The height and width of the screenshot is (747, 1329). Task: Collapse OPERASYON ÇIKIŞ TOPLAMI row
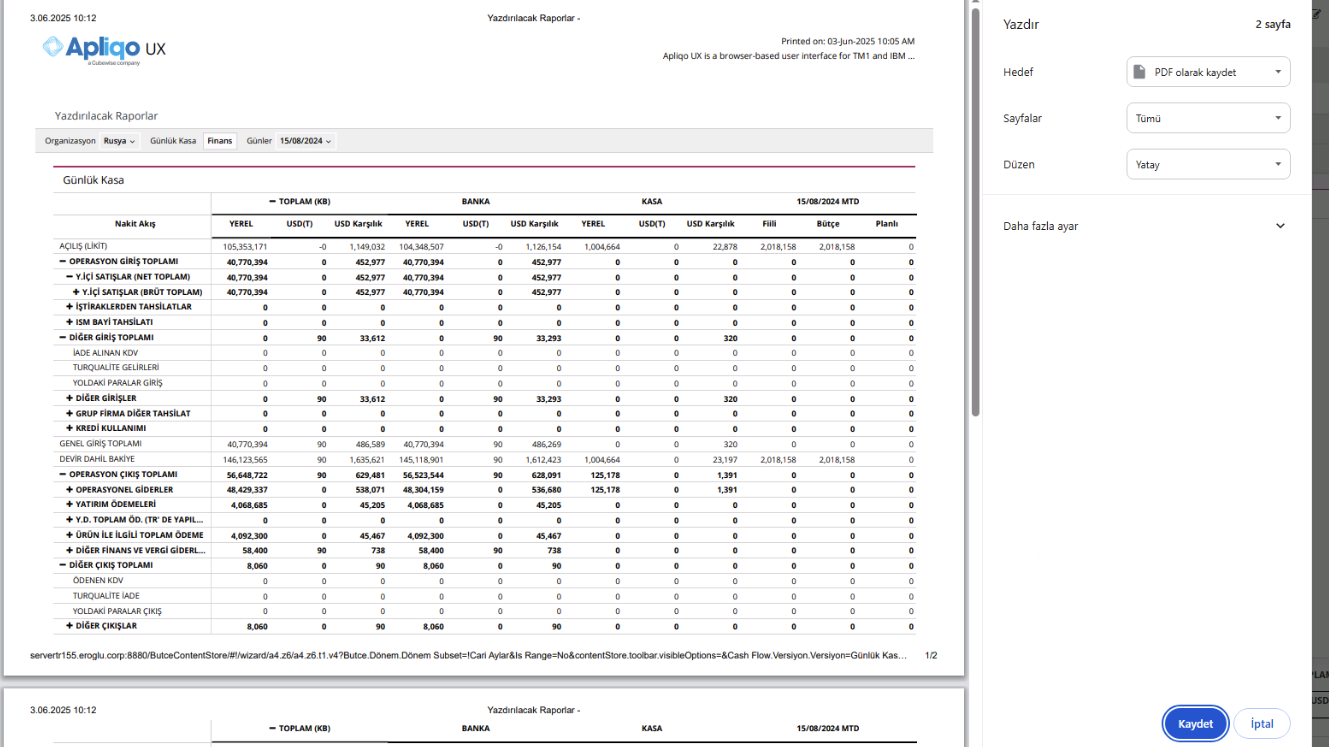pyautogui.click(x=63, y=474)
